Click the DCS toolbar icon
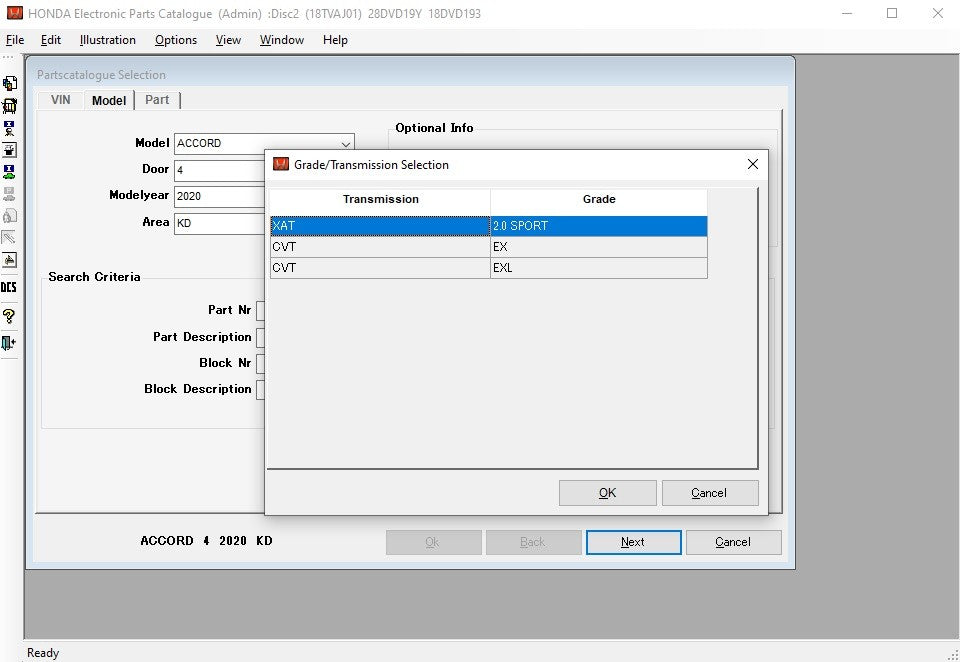The image size is (960, 662). [9, 288]
